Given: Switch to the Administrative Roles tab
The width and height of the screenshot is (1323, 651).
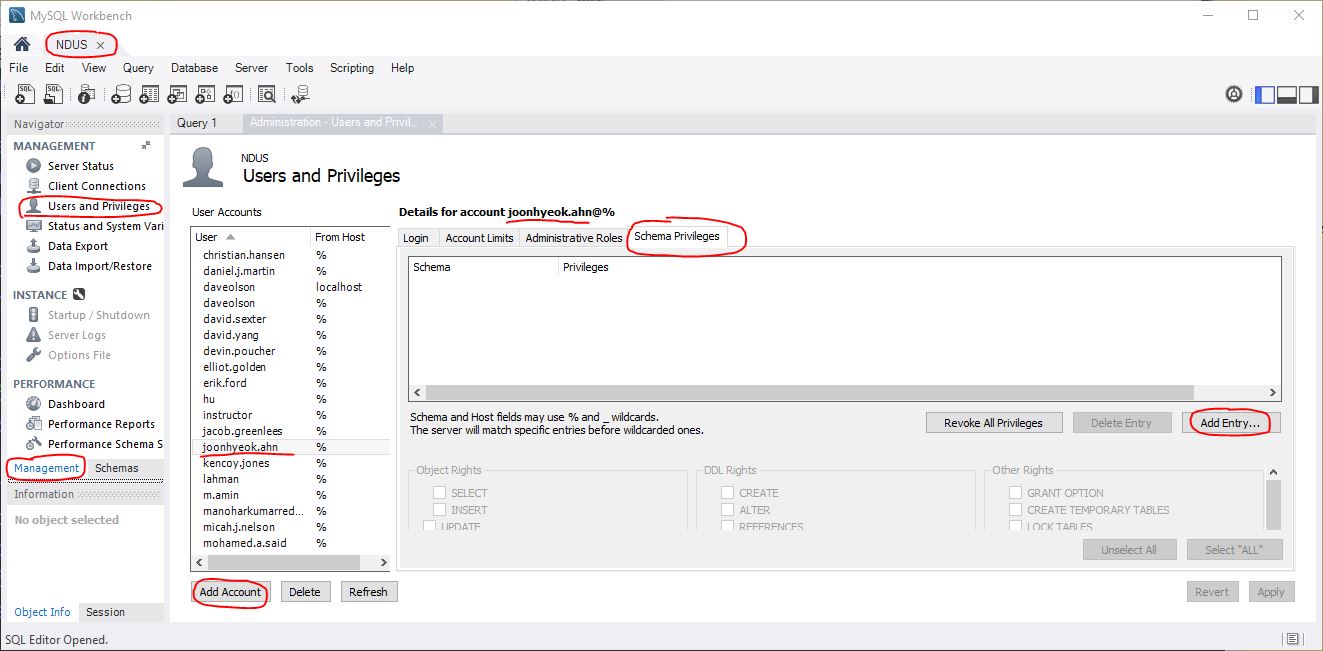Looking at the screenshot, I should (x=573, y=238).
